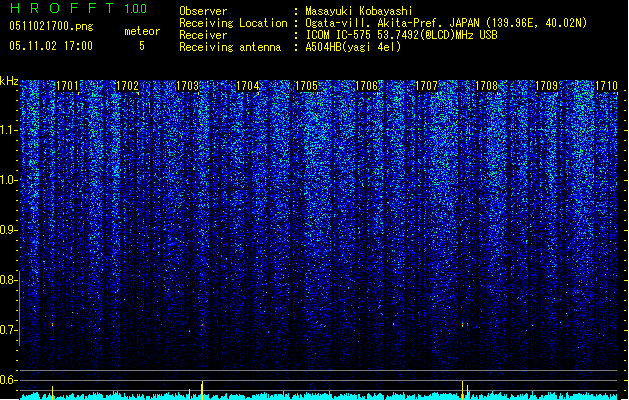
Task: Click the 1702 time marker
Action: [127, 86]
